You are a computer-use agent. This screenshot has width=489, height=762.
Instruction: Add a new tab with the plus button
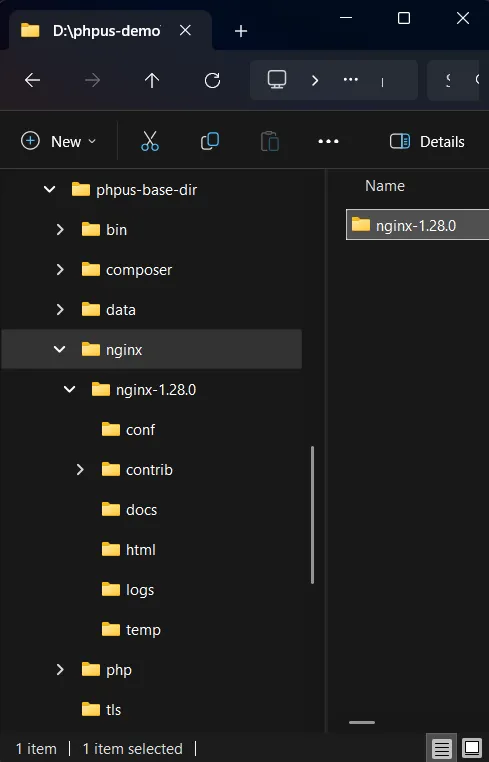pyautogui.click(x=241, y=31)
